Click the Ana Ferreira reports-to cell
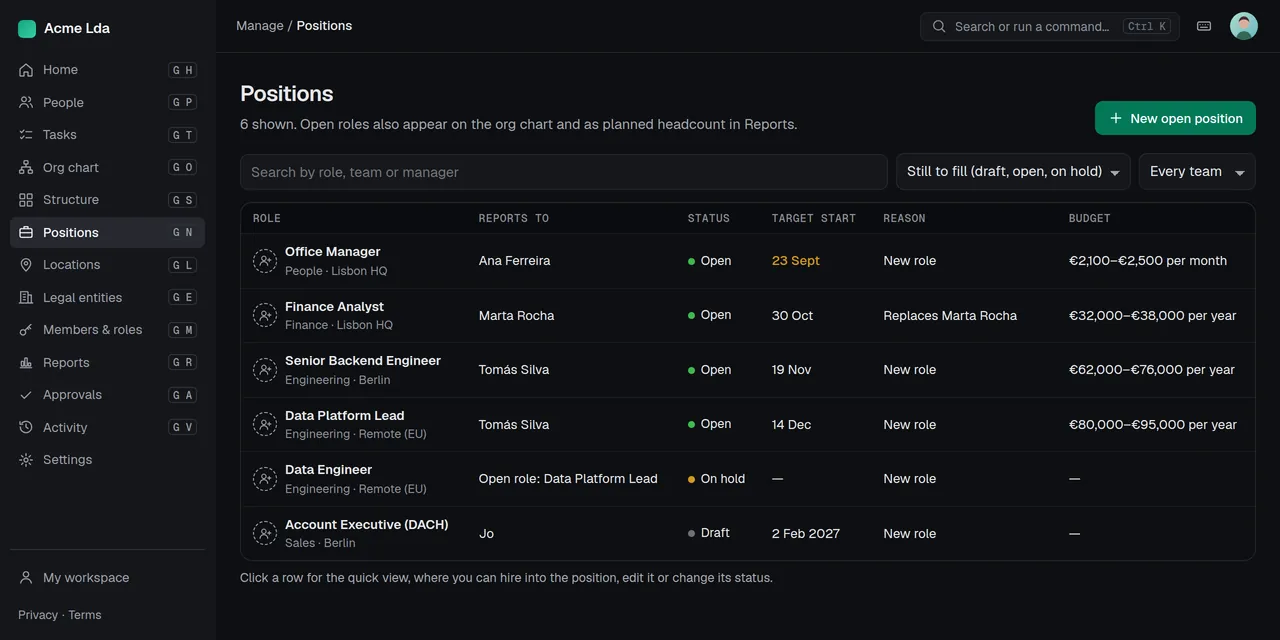Screen dimensions: 1280x640 coord(515,261)
